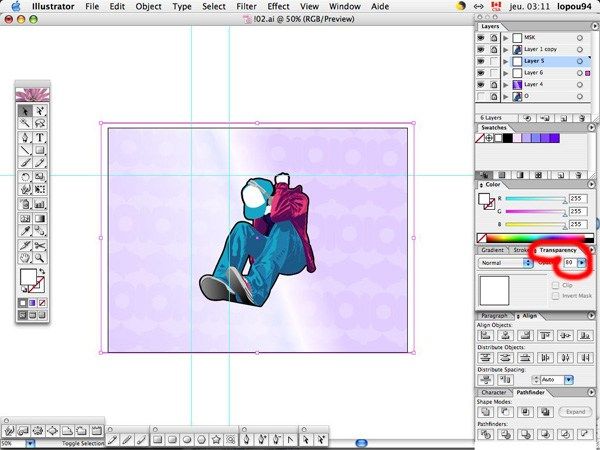Open the opacity value arrow dropdown
Screen dimensions: 600x450
(582, 262)
